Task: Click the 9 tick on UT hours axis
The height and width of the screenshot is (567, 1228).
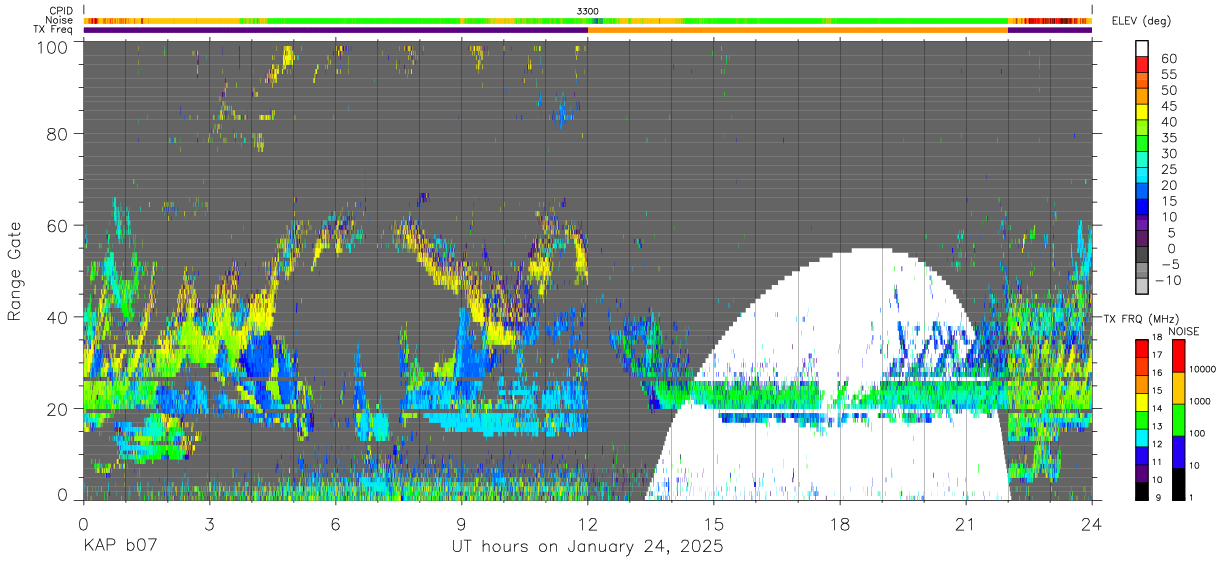Action: 462,524
